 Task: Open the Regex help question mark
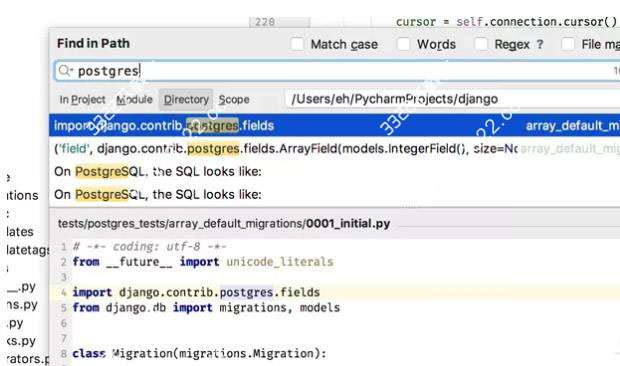pos(540,44)
